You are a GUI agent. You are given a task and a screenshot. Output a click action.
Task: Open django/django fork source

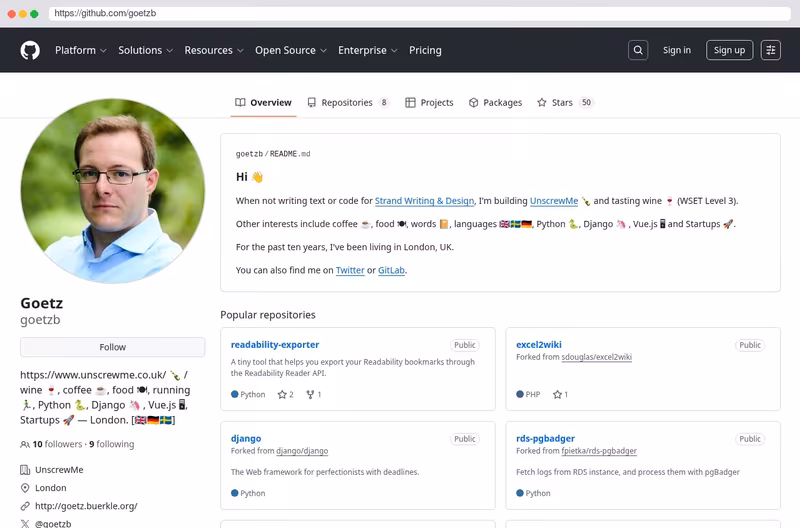coord(302,451)
